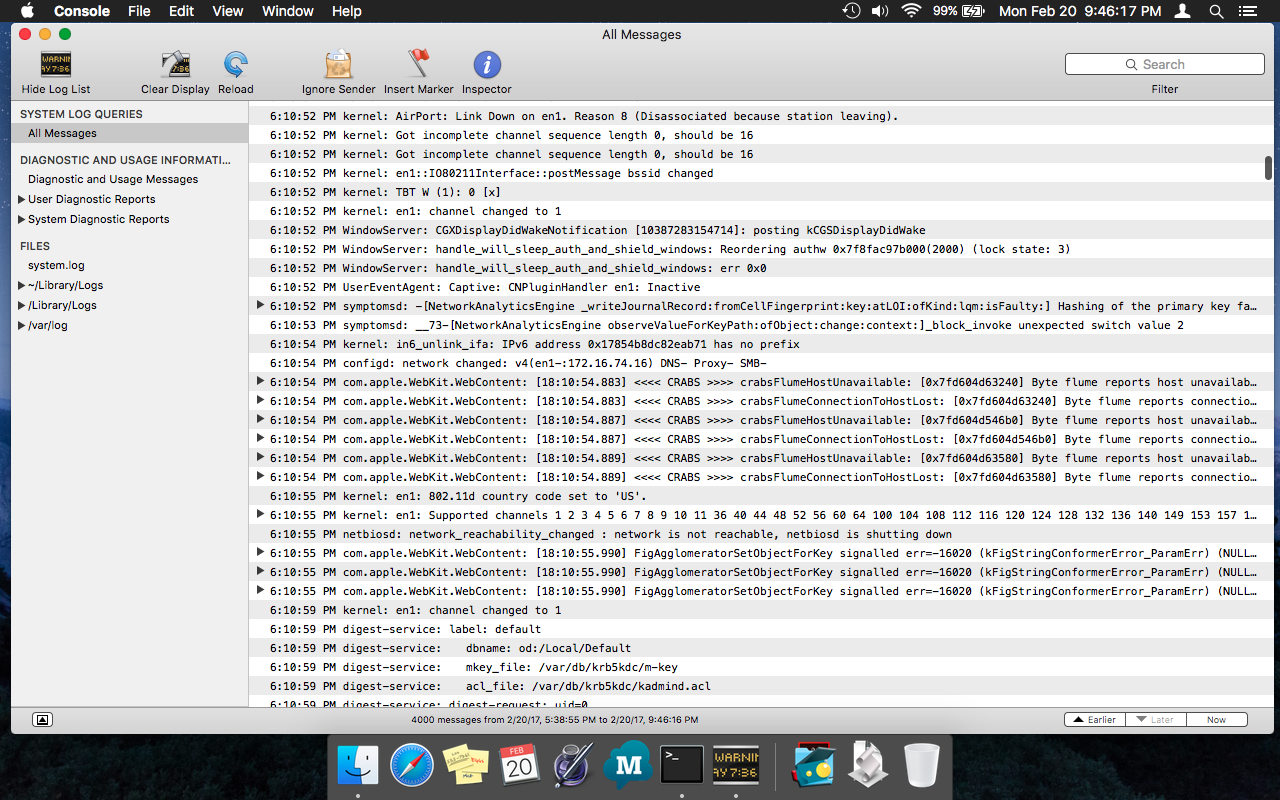Open the blue box app right of the Dock divider
This screenshot has height=800, width=1280.
[x=814, y=765]
